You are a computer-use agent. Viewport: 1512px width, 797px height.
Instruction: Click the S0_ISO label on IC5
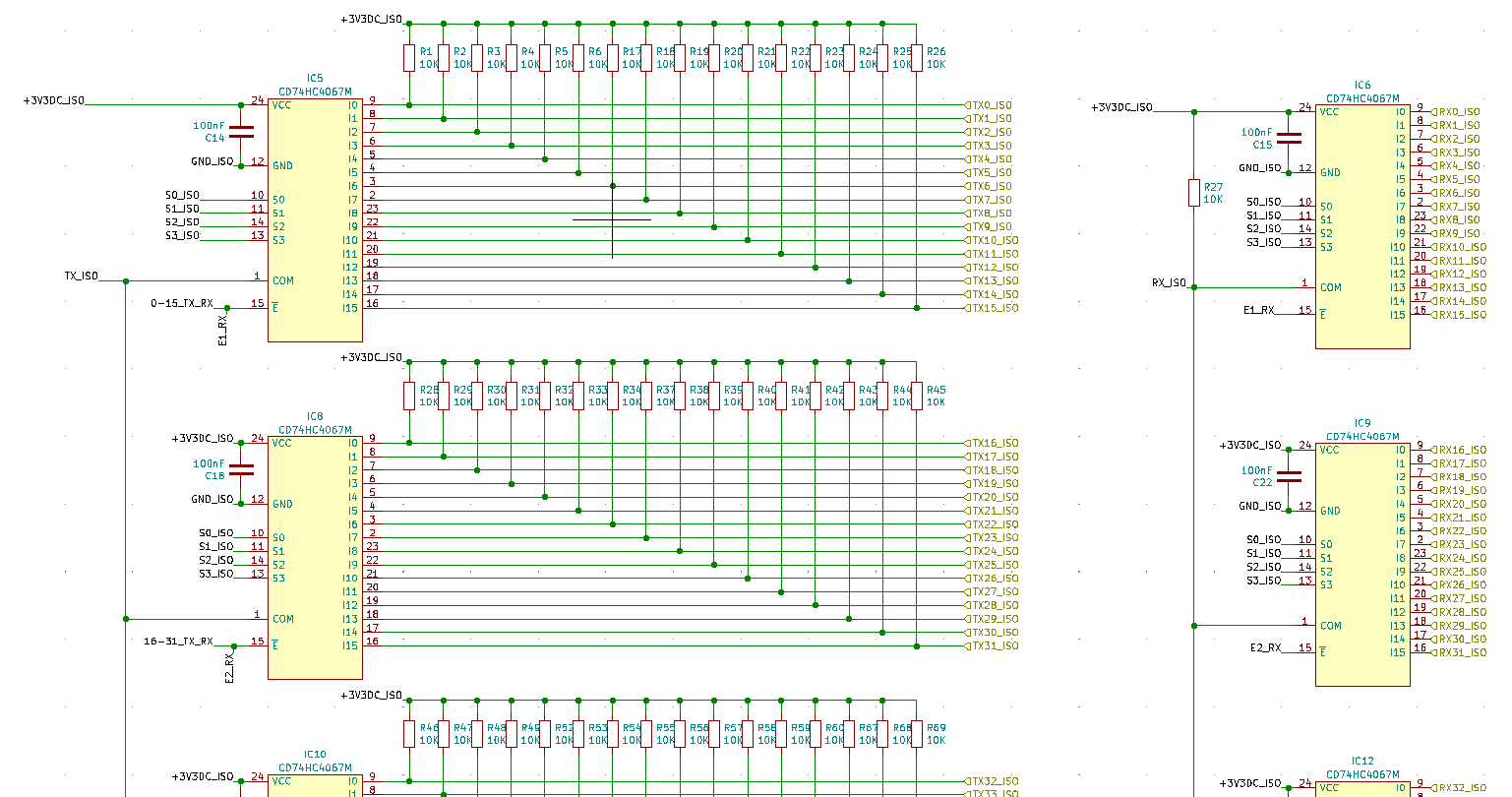[x=183, y=195]
